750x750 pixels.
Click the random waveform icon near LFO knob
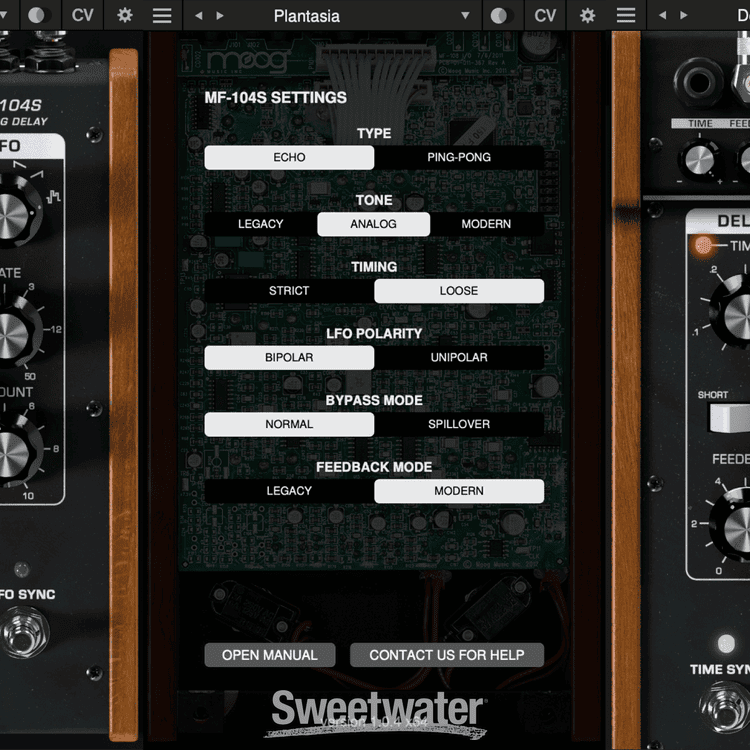(x=53, y=196)
